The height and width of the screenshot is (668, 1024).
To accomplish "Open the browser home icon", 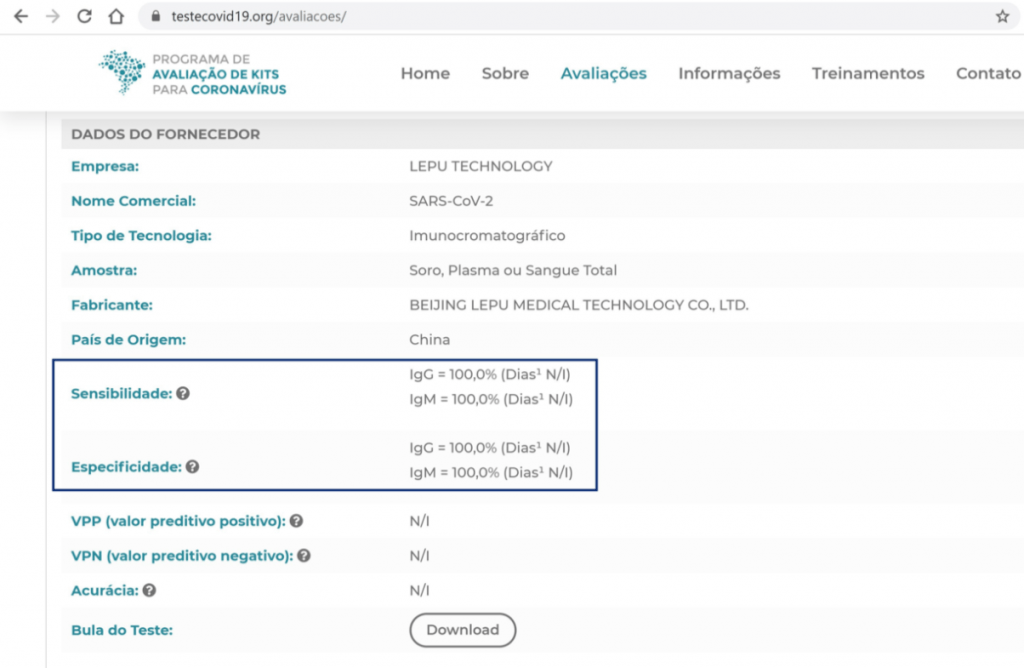I will coord(116,16).
